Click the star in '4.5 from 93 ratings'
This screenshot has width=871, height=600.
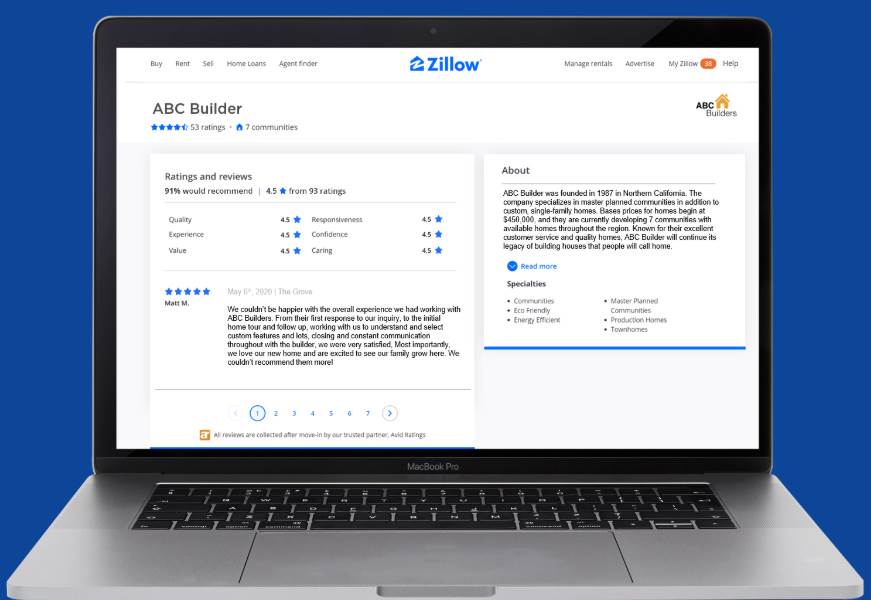coord(283,191)
